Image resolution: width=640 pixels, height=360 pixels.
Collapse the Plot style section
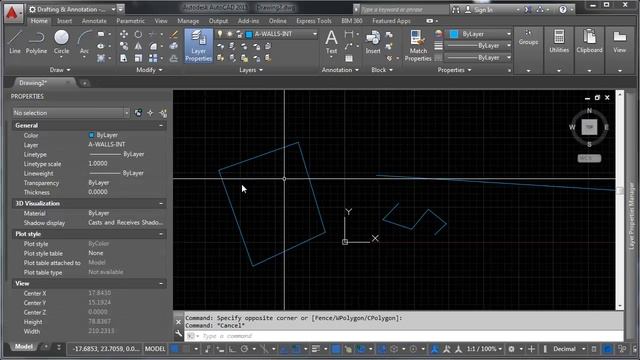coord(161,234)
